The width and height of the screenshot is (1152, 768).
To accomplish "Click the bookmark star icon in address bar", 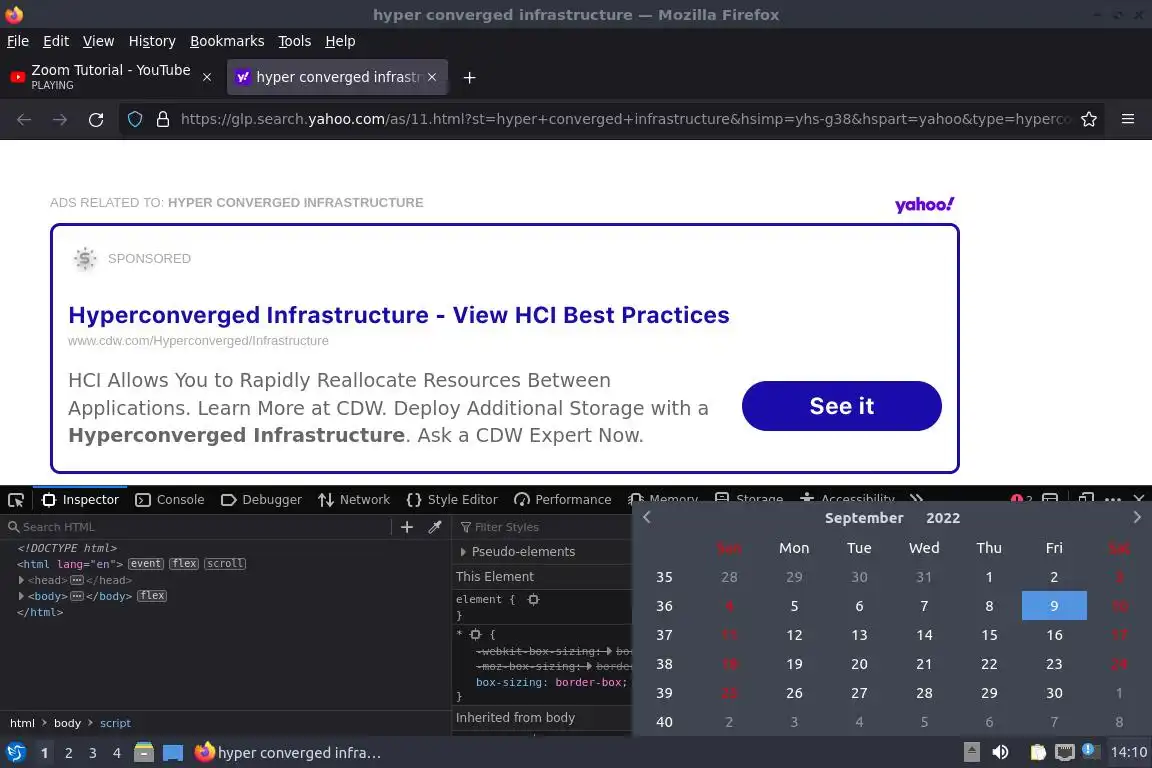I will (x=1089, y=120).
